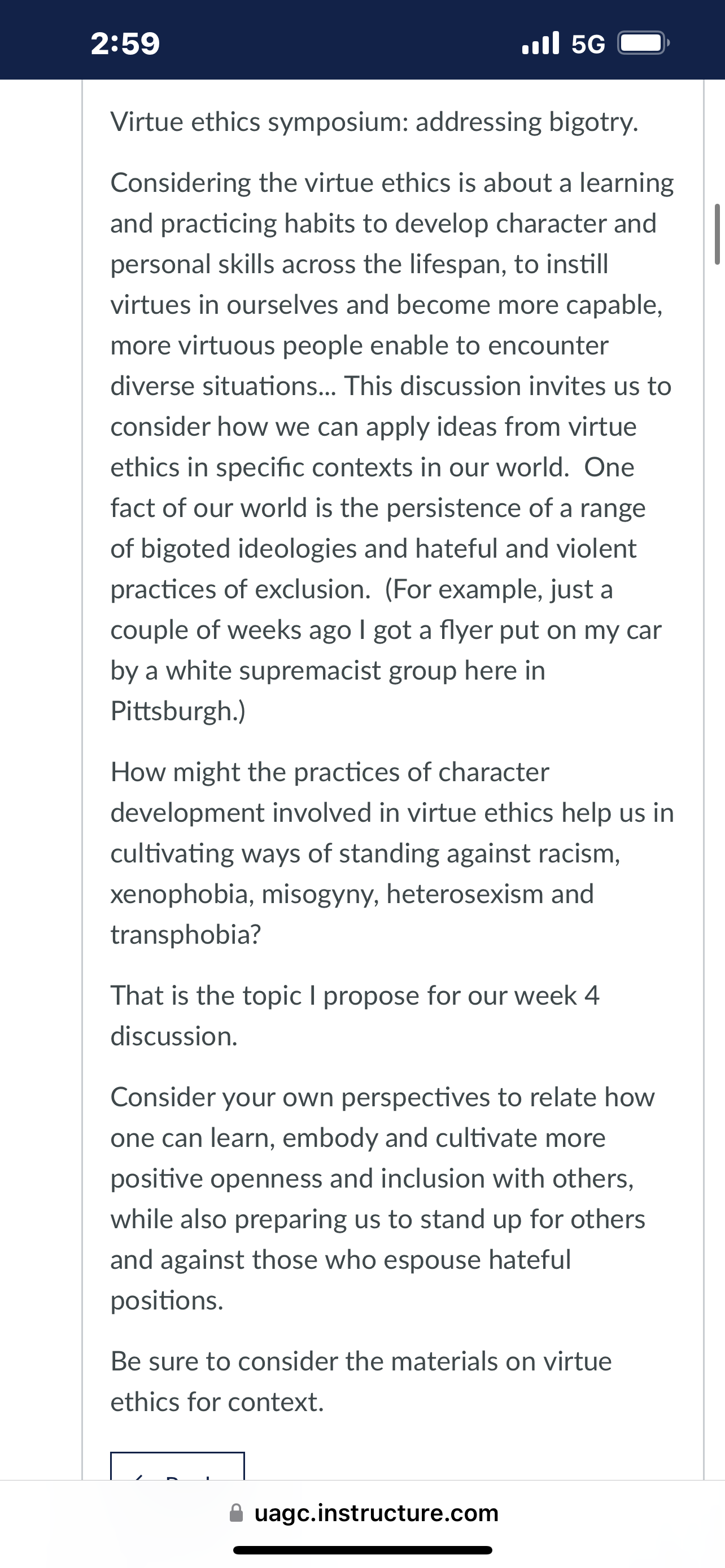Tap the word 'Pittsburgh.)' in the text

click(178, 711)
